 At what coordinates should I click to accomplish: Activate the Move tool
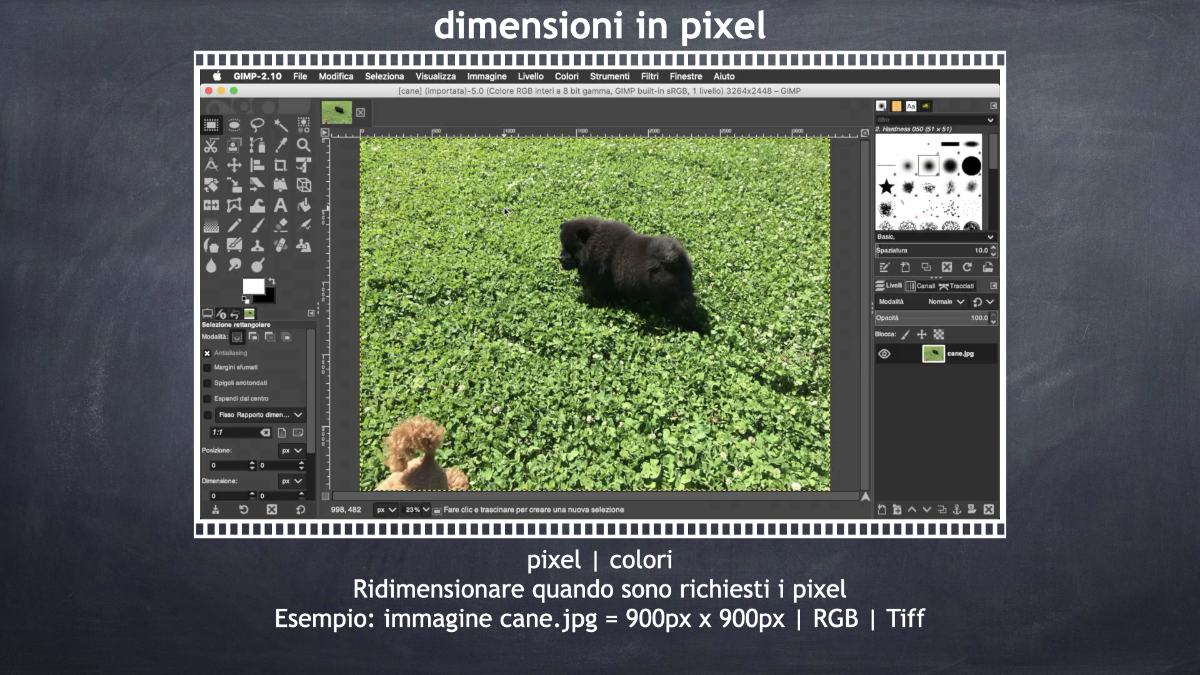234,165
